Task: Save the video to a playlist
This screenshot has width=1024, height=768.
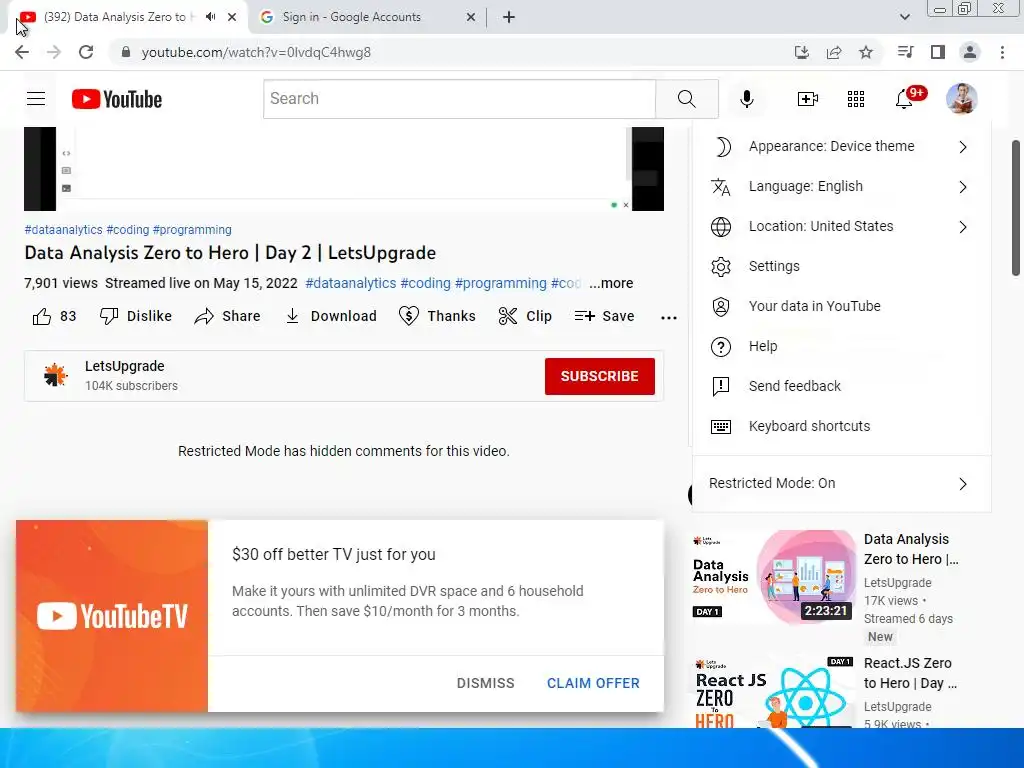Action: (604, 316)
